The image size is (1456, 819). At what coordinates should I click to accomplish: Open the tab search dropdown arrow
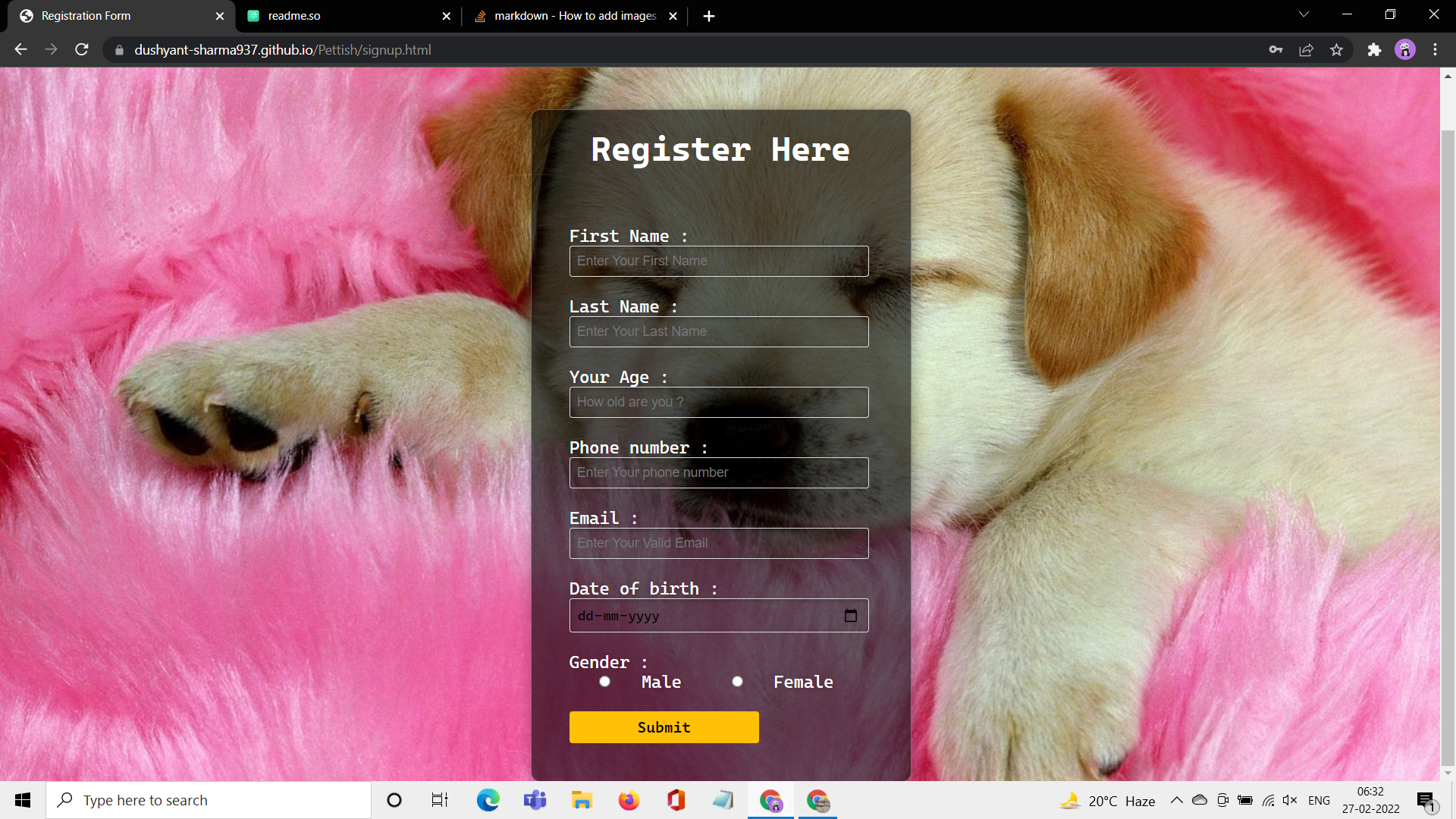click(x=1303, y=14)
